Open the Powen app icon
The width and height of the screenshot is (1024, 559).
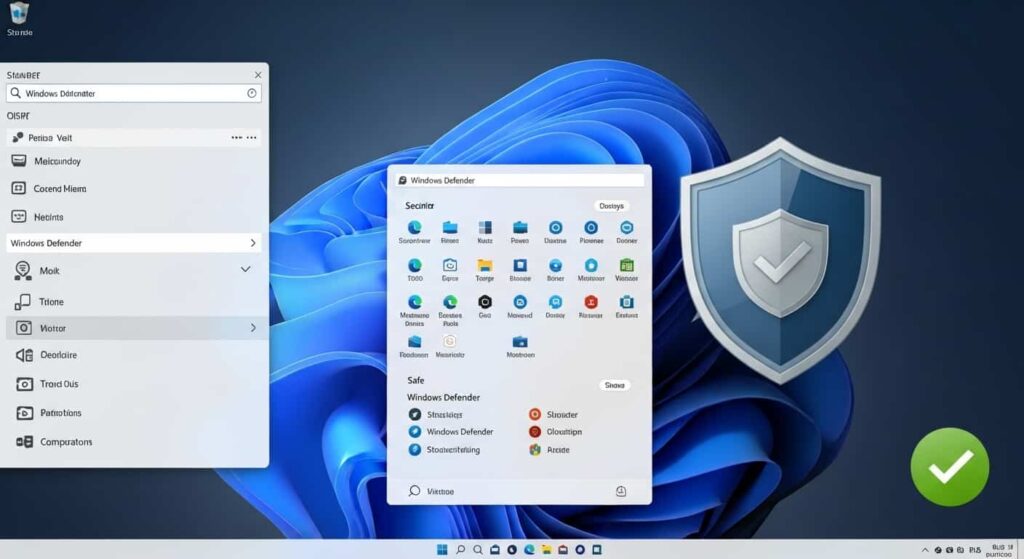point(520,227)
